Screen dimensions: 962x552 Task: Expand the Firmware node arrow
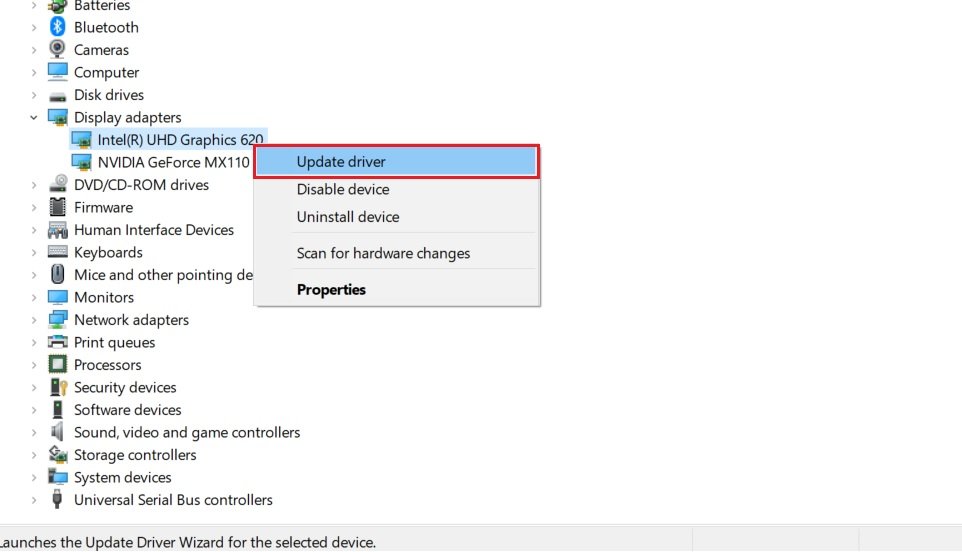pyautogui.click(x=34, y=208)
